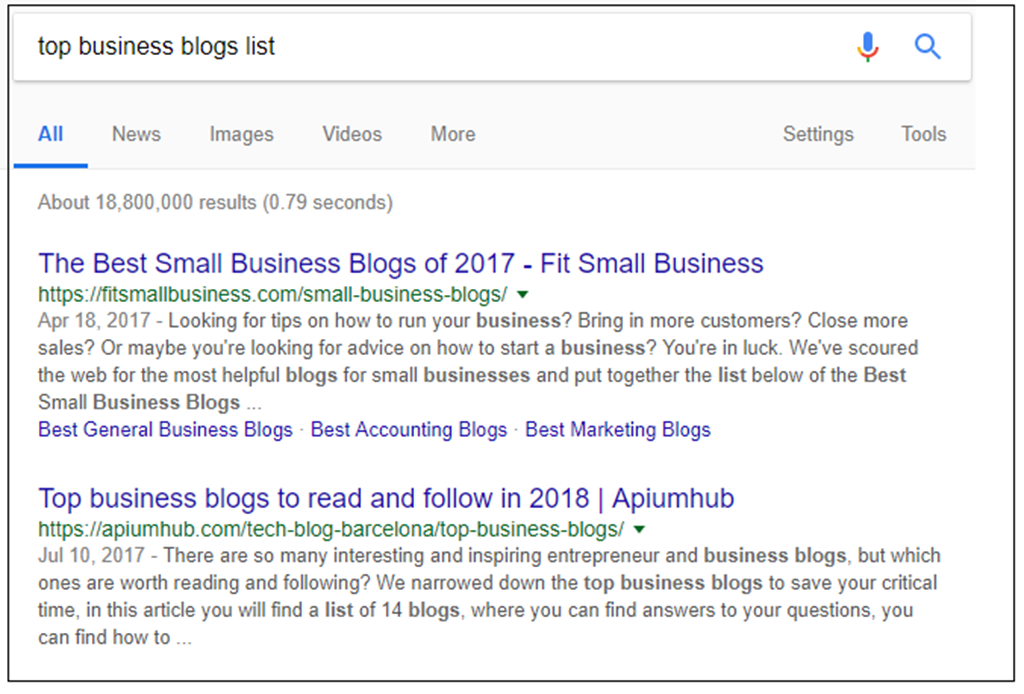Click the microphone icon for voice search
The image size is (1024, 694).
point(867,46)
